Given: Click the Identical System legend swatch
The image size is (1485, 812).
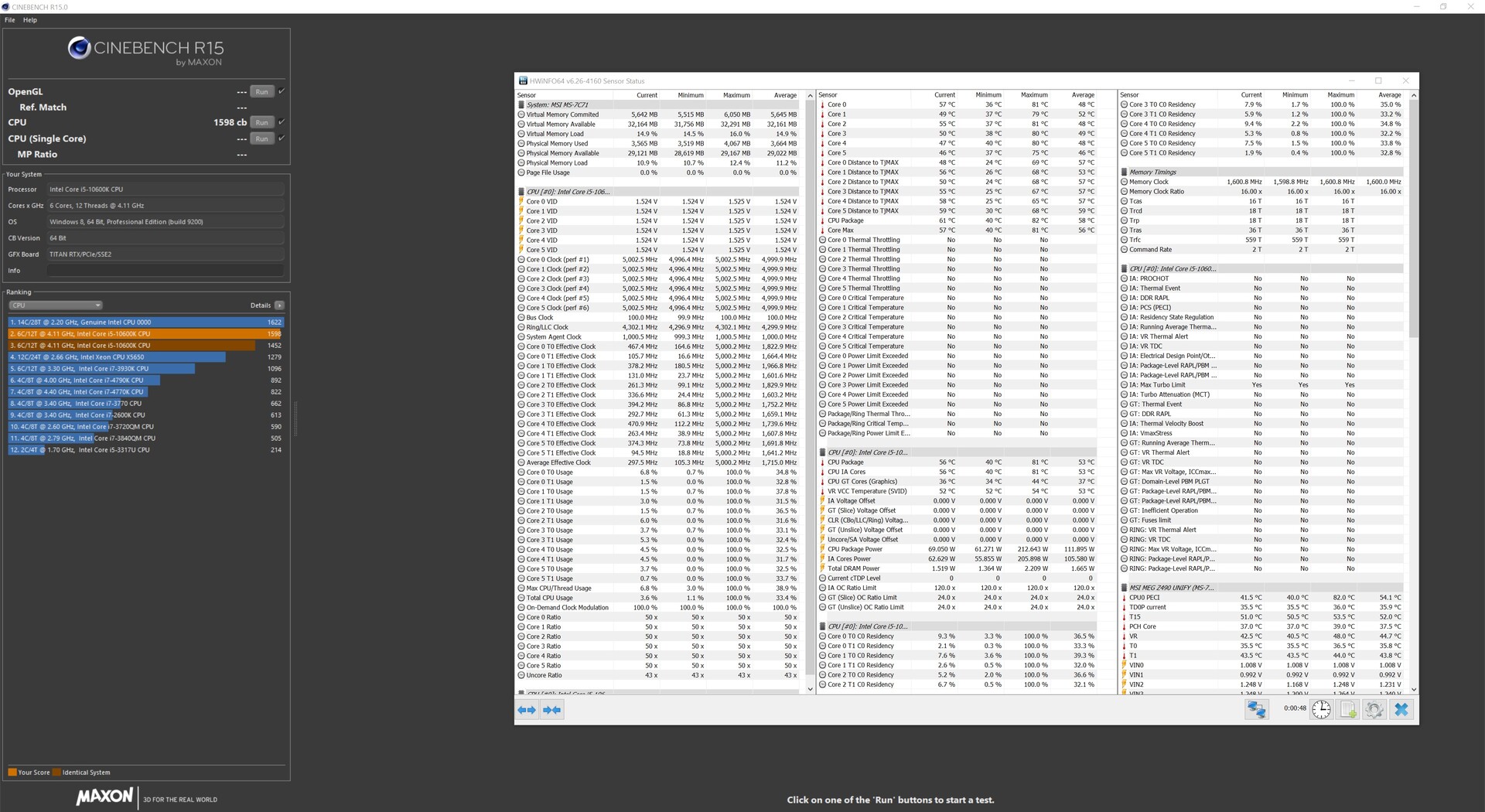Looking at the screenshot, I should (x=57, y=773).
